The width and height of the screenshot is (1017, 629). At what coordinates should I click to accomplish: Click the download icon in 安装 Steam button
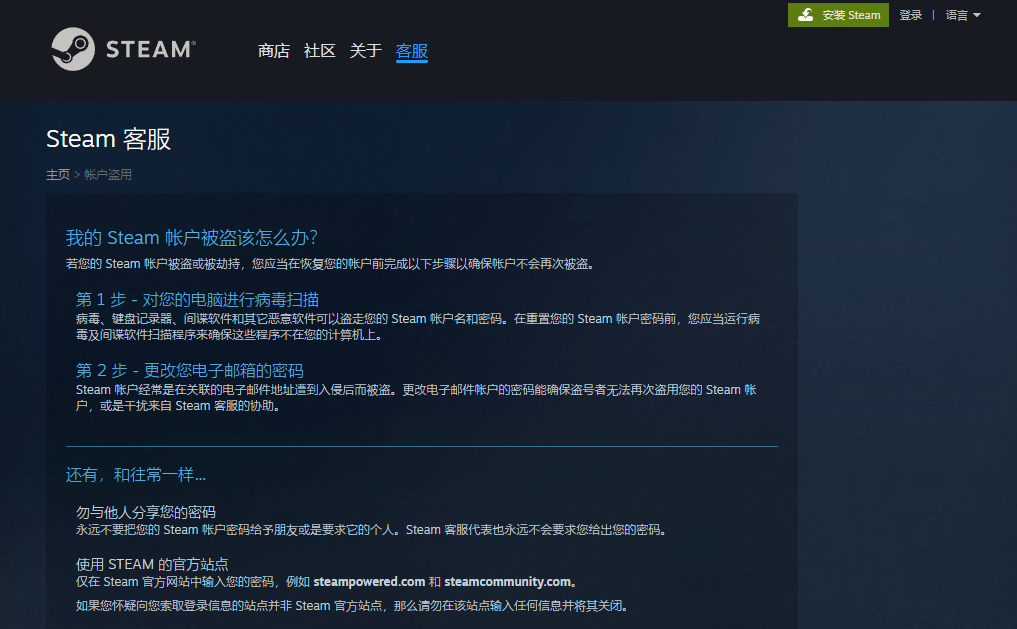pyautogui.click(x=806, y=15)
